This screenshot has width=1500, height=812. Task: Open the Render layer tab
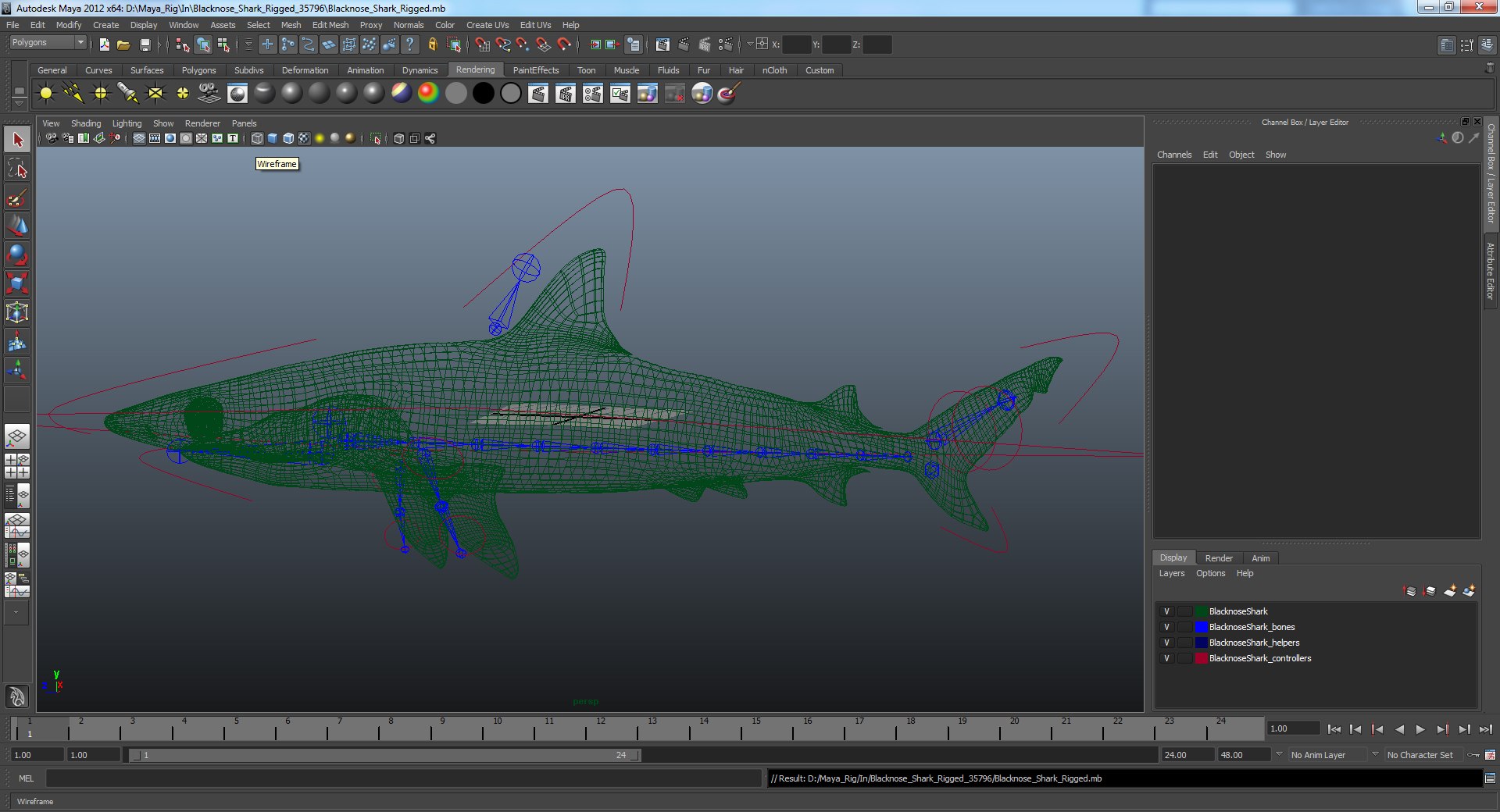[1218, 558]
